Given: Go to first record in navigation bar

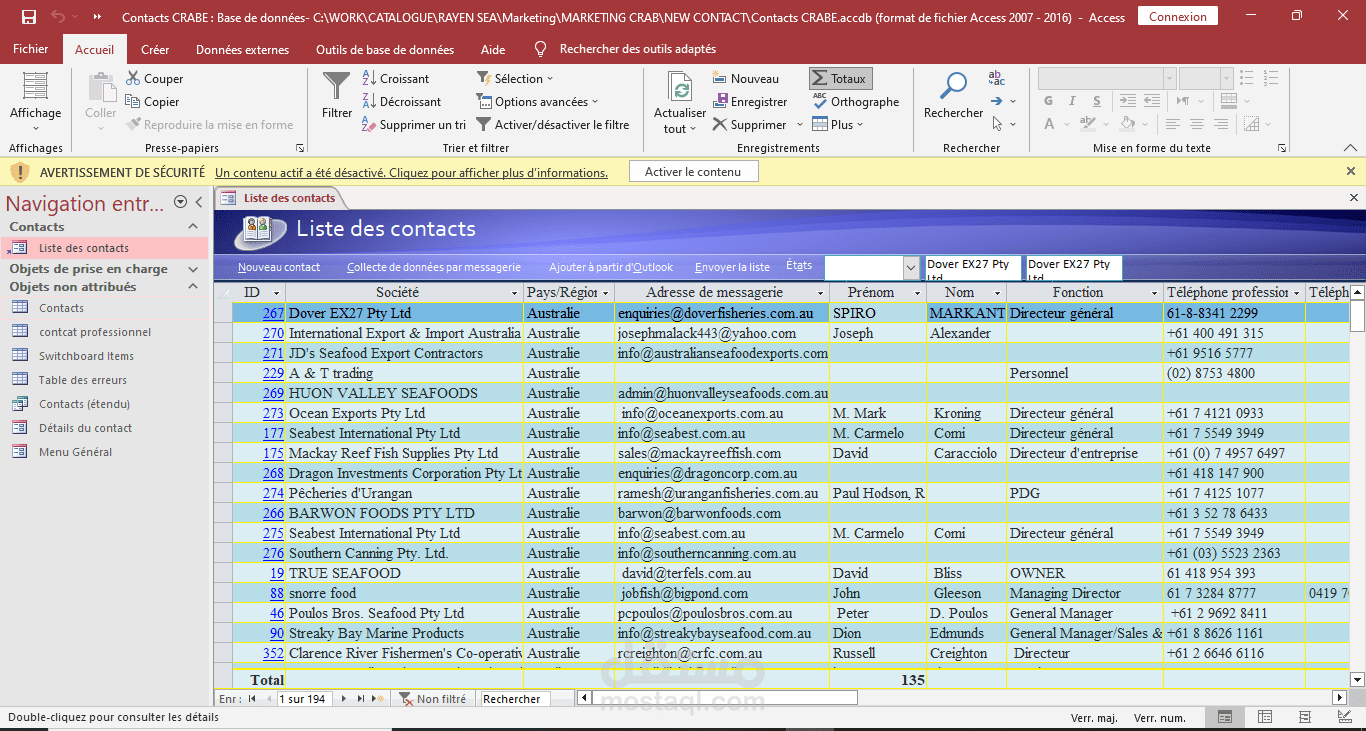Looking at the screenshot, I should [252, 699].
